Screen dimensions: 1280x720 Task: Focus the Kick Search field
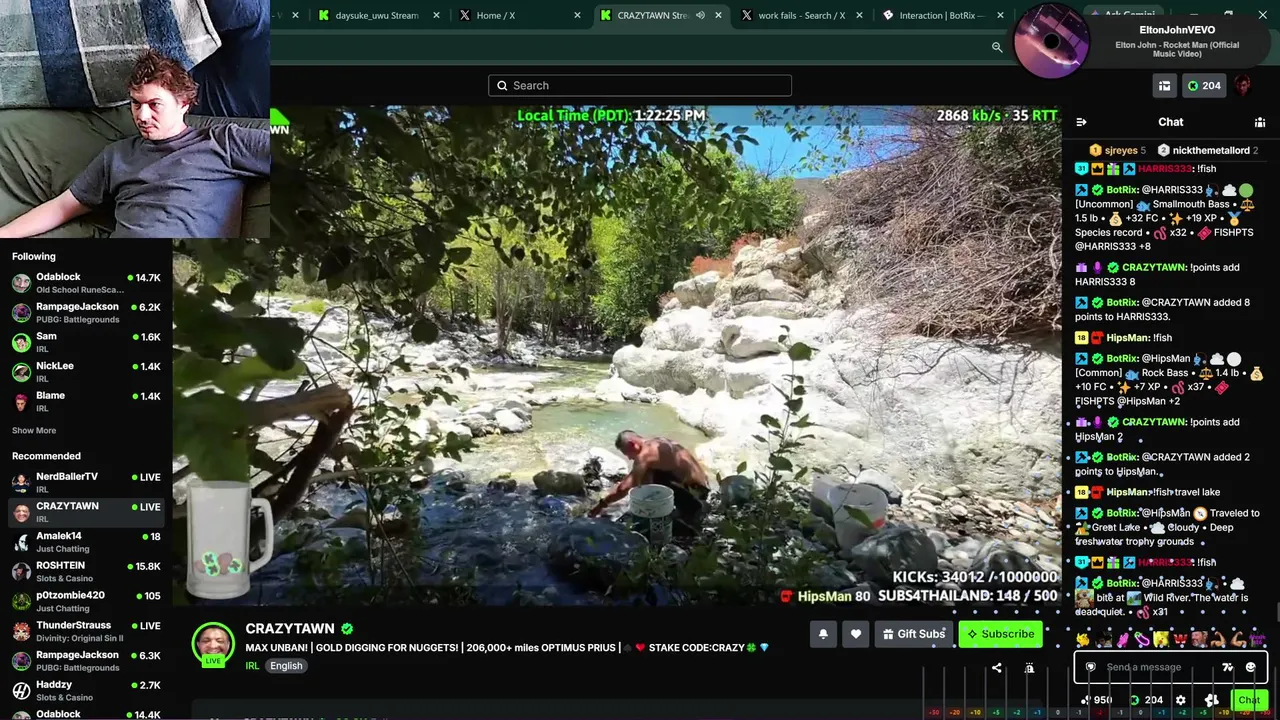tap(640, 86)
